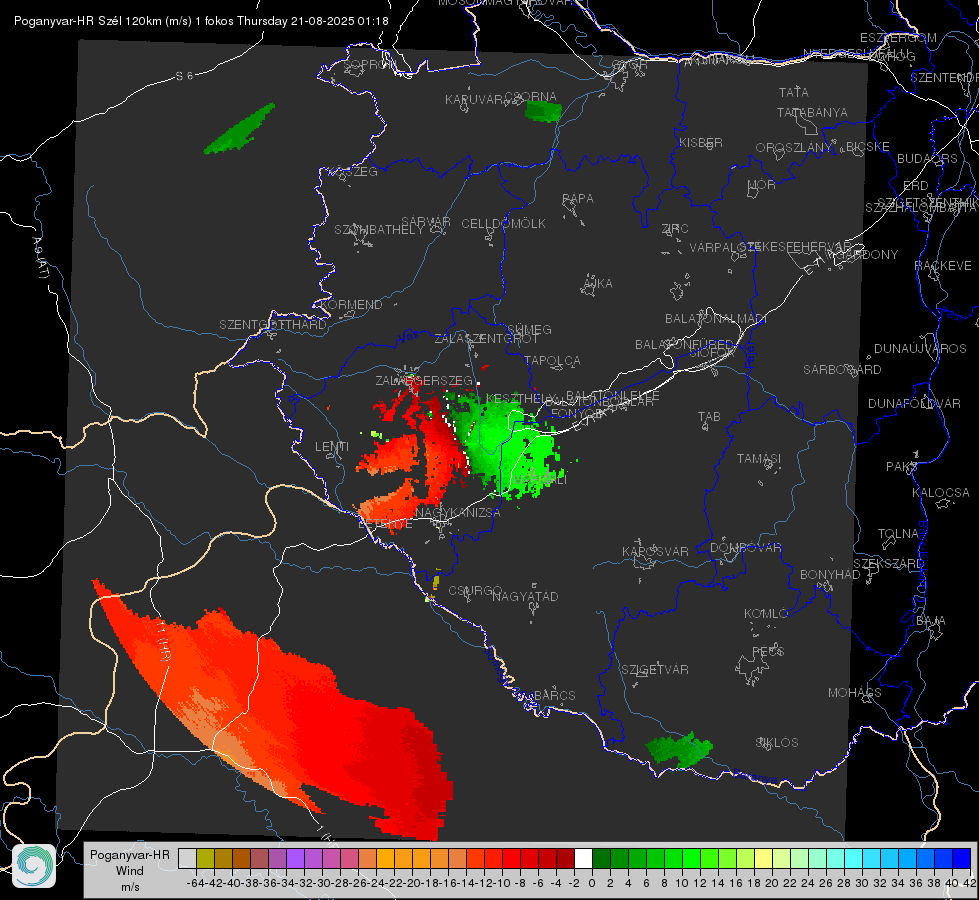Screen dimensions: 979x900
Task: Select the CELLDOMOLK label
Action: point(503,224)
